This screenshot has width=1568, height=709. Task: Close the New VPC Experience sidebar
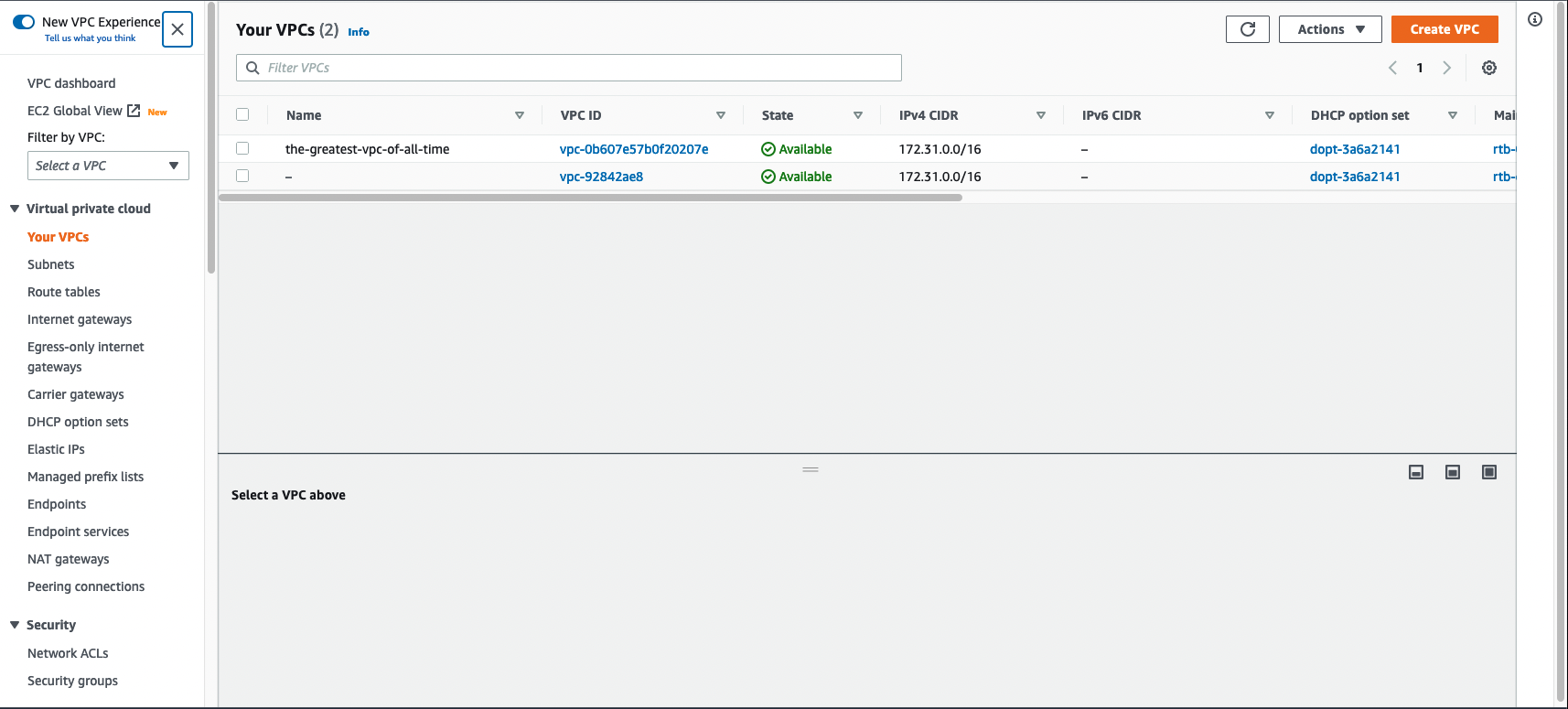(177, 29)
